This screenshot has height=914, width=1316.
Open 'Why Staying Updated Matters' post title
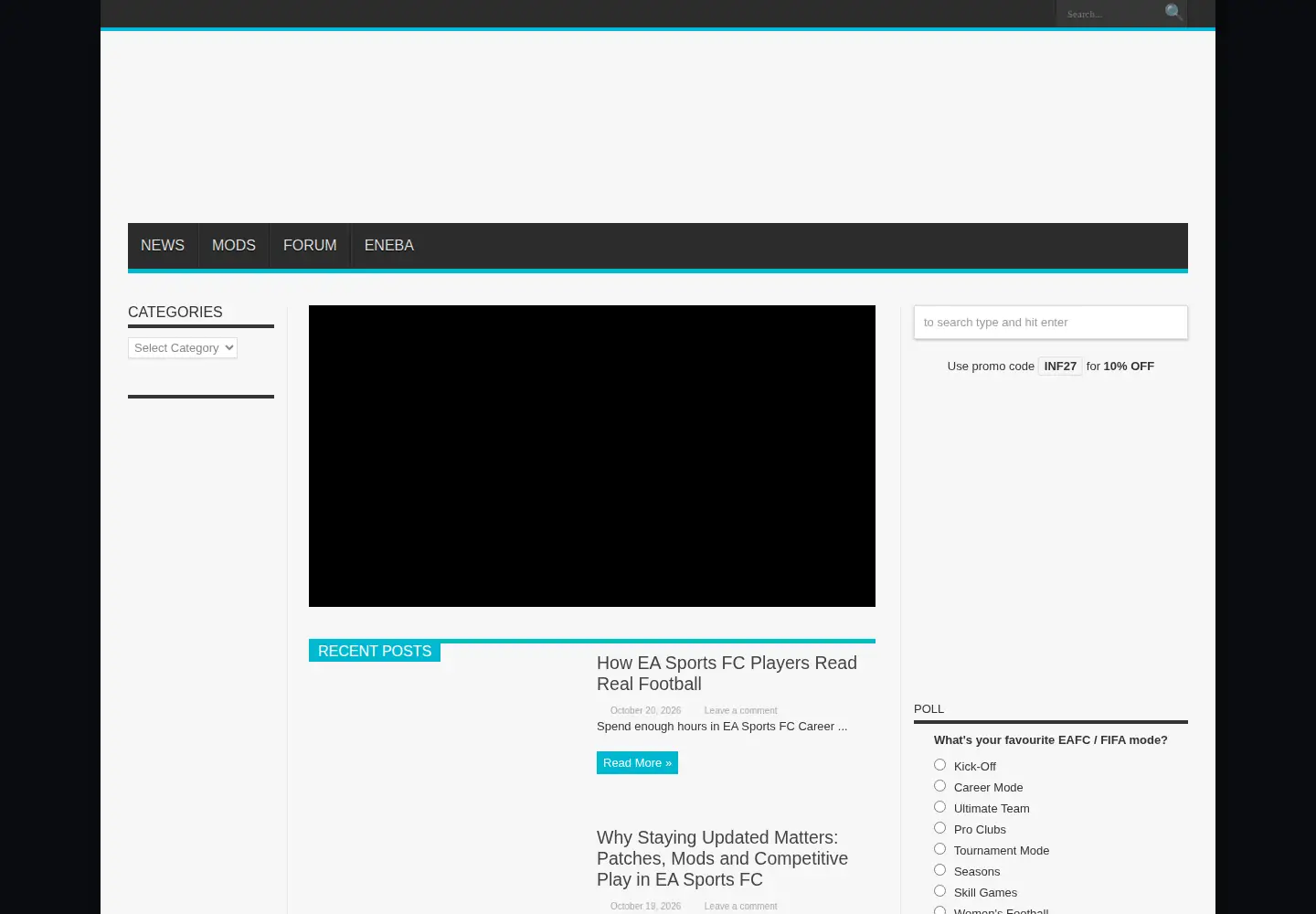click(x=722, y=858)
